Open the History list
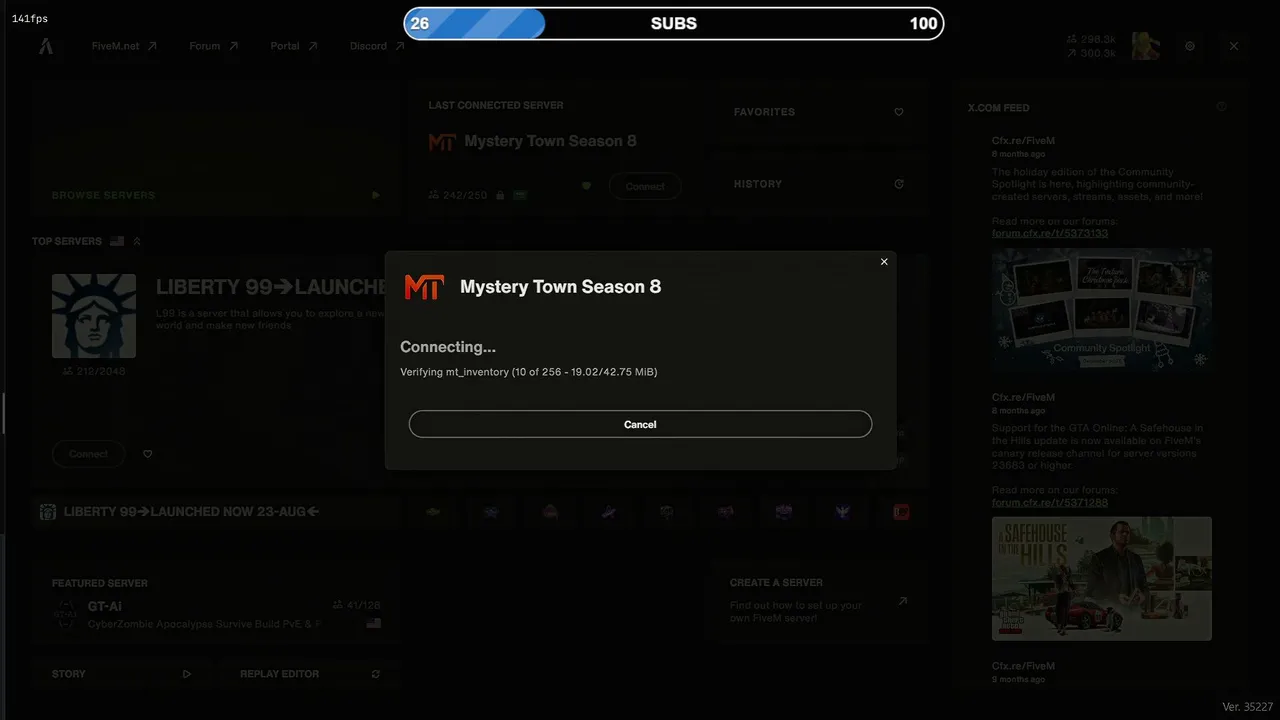This screenshot has height=720, width=1280. (818, 184)
